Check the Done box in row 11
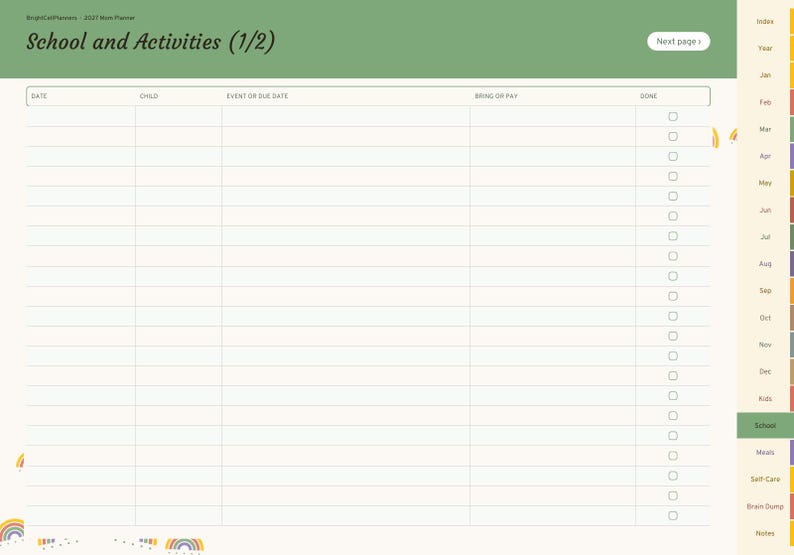This screenshot has width=794, height=555. click(x=673, y=316)
